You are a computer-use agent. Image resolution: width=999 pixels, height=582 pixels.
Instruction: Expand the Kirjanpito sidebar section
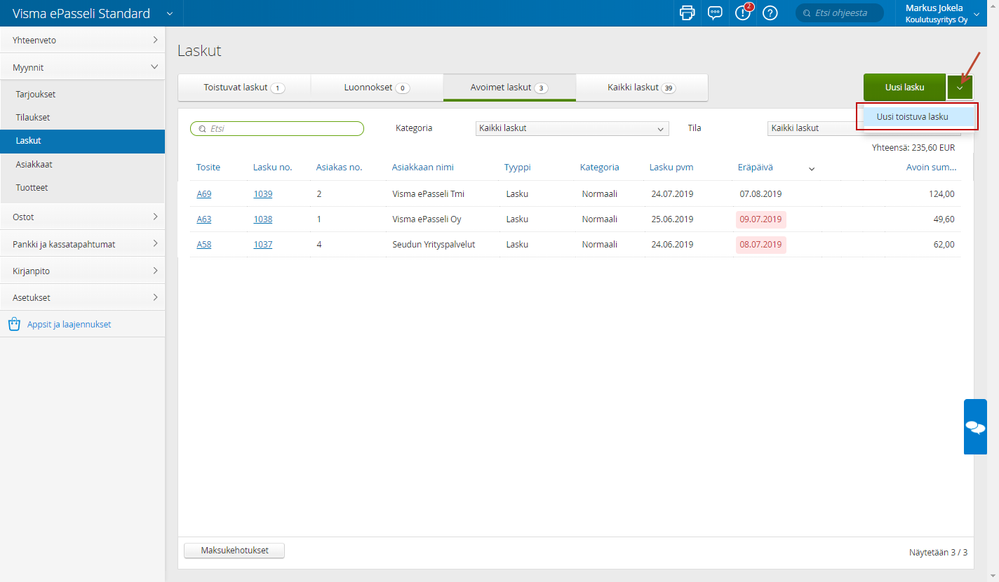[x=82, y=270]
